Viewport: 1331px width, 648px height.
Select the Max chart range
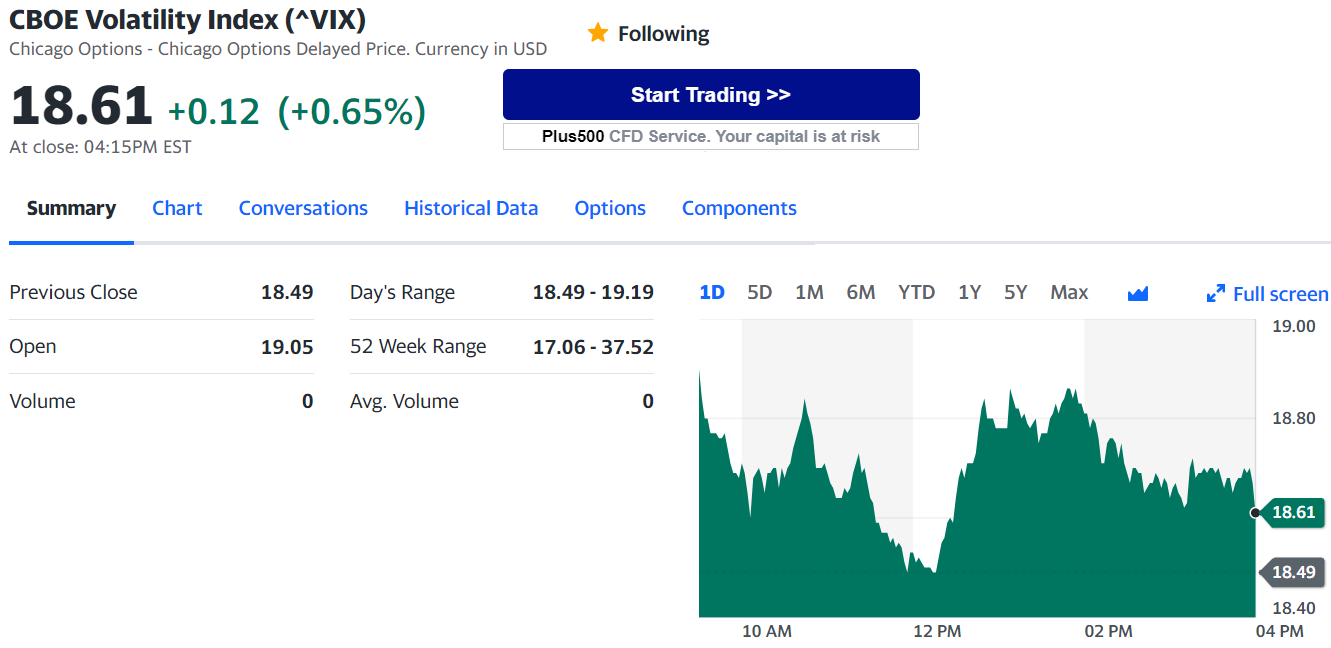click(x=1069, y=293)
